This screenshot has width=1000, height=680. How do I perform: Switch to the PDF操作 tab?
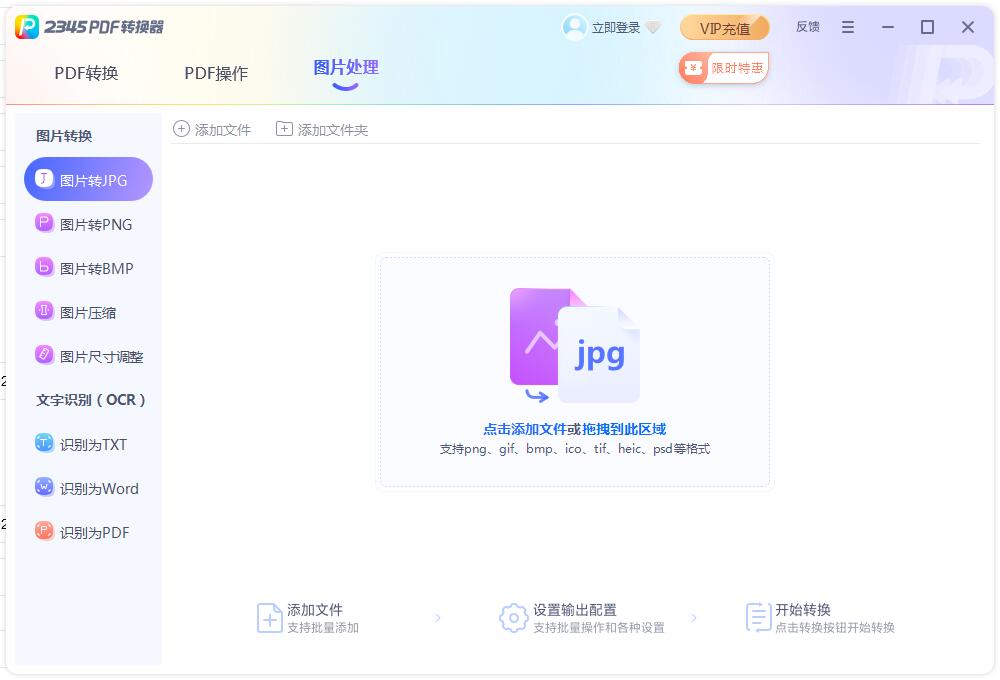click(x=215, y=73)
